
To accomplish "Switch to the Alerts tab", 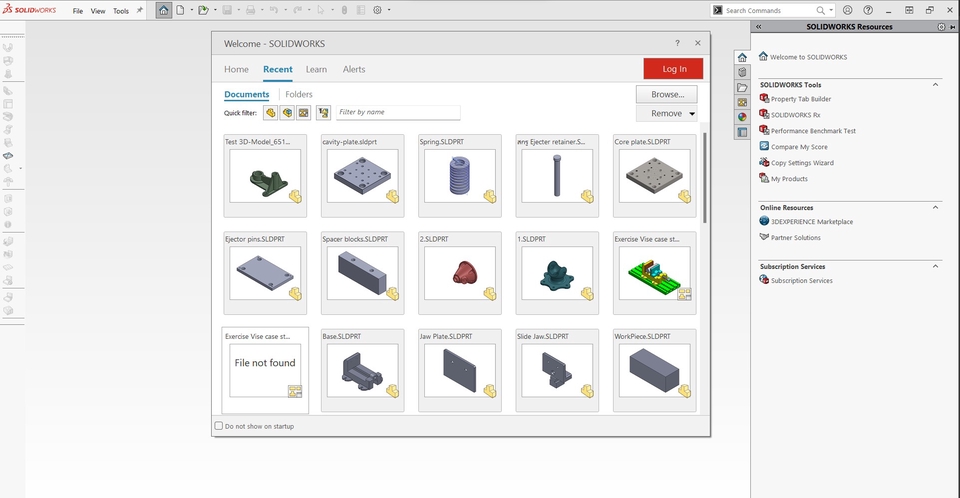I will [354, 69].
